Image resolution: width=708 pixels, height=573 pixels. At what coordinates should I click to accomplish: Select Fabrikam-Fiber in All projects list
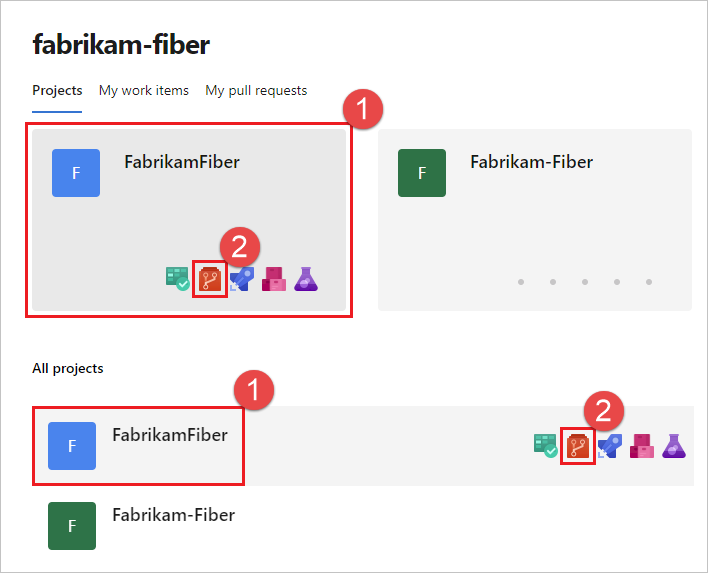point(173,515)
